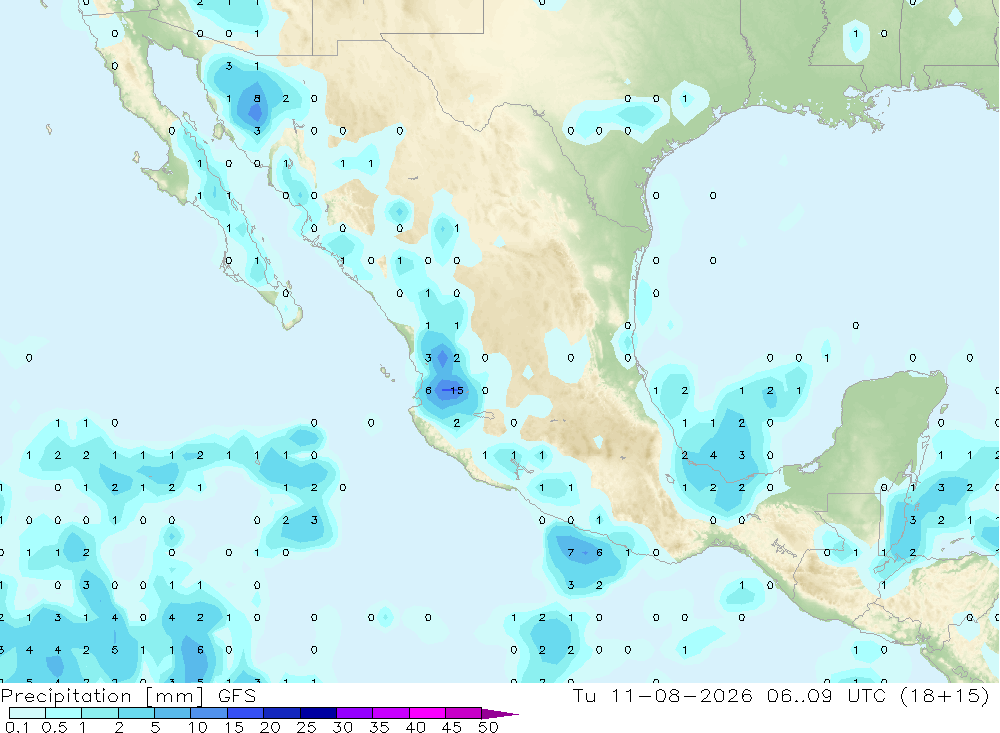Click the "4" value in the Bay of Campeche
This screenshot has height=733, width=1000.
click(x=713, y=455)
